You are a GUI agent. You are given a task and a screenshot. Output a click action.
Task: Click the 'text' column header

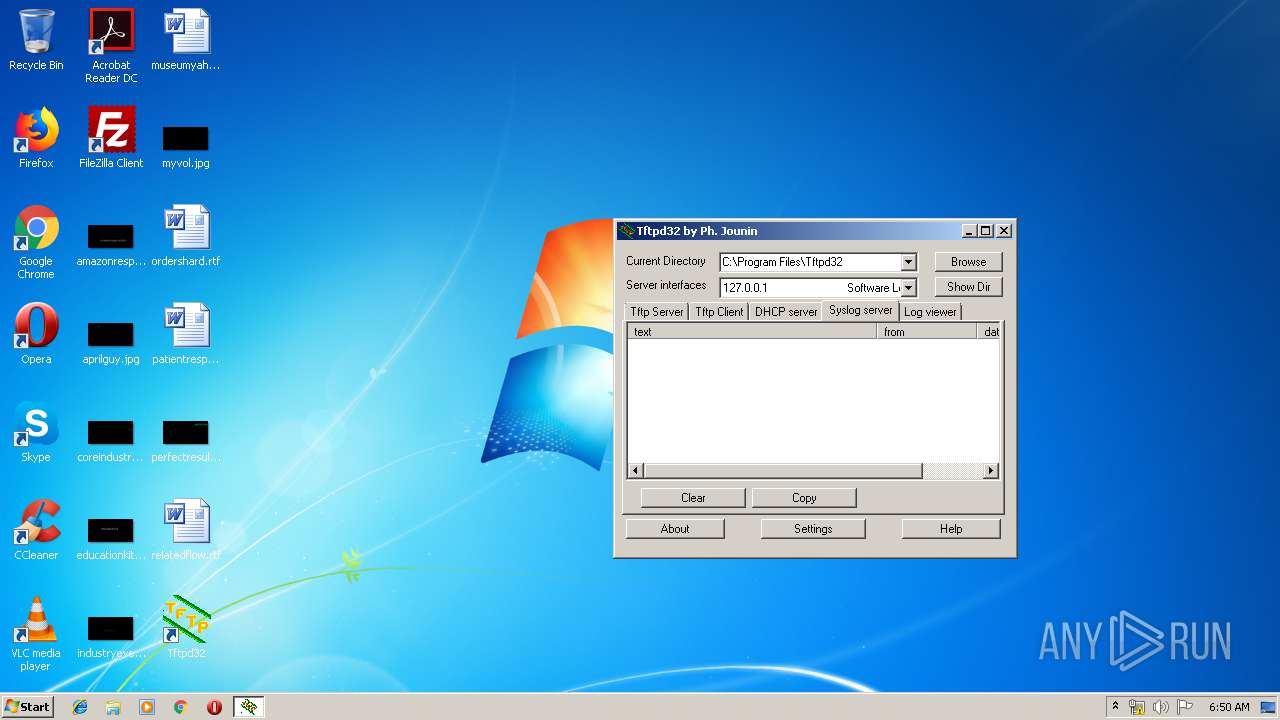tap(752, 332)
